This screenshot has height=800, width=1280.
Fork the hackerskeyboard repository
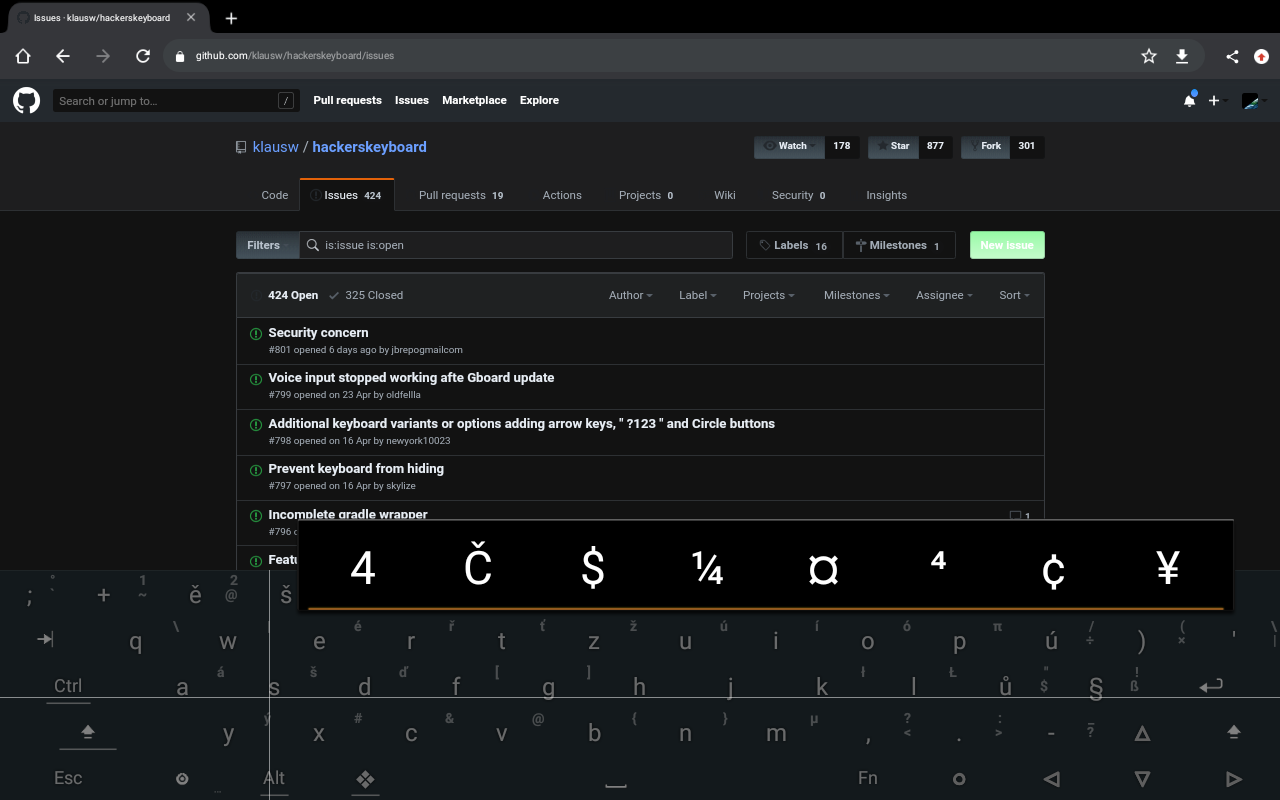pos(984,146)
